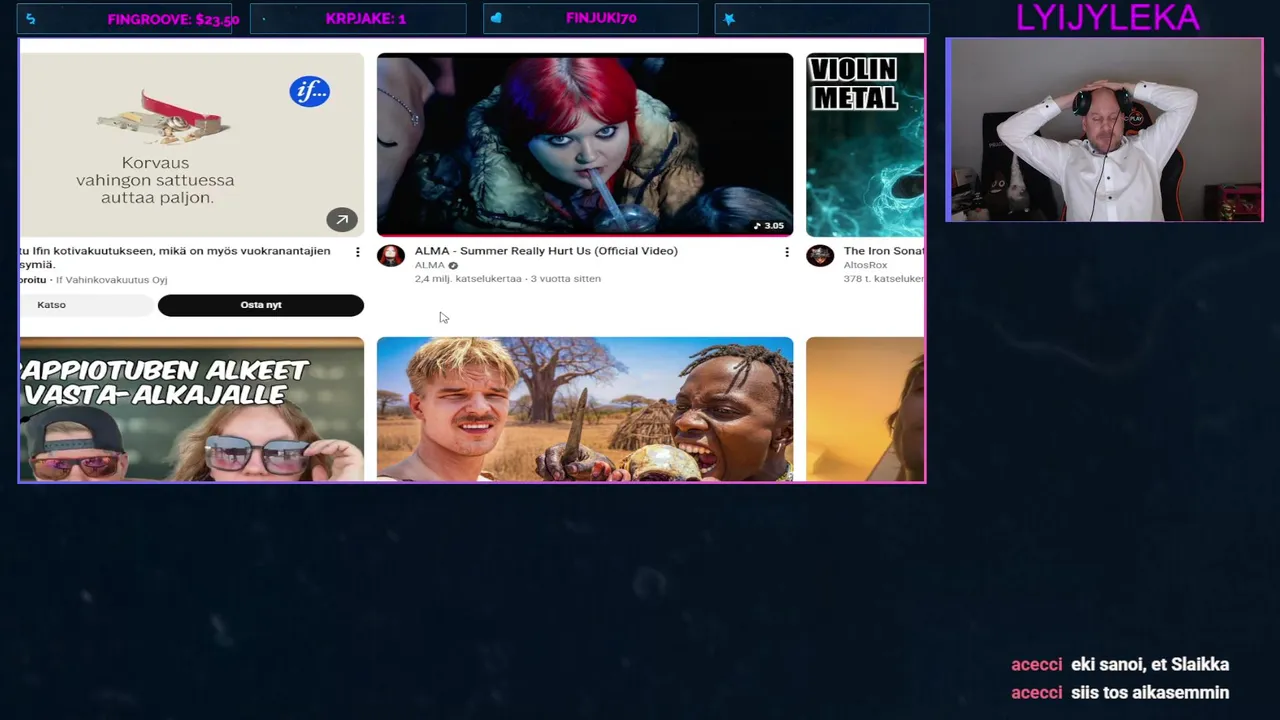Open the African savanna video thumbnail
Image resolution: width=1280 pixels, height=720 pixels.
585,409
